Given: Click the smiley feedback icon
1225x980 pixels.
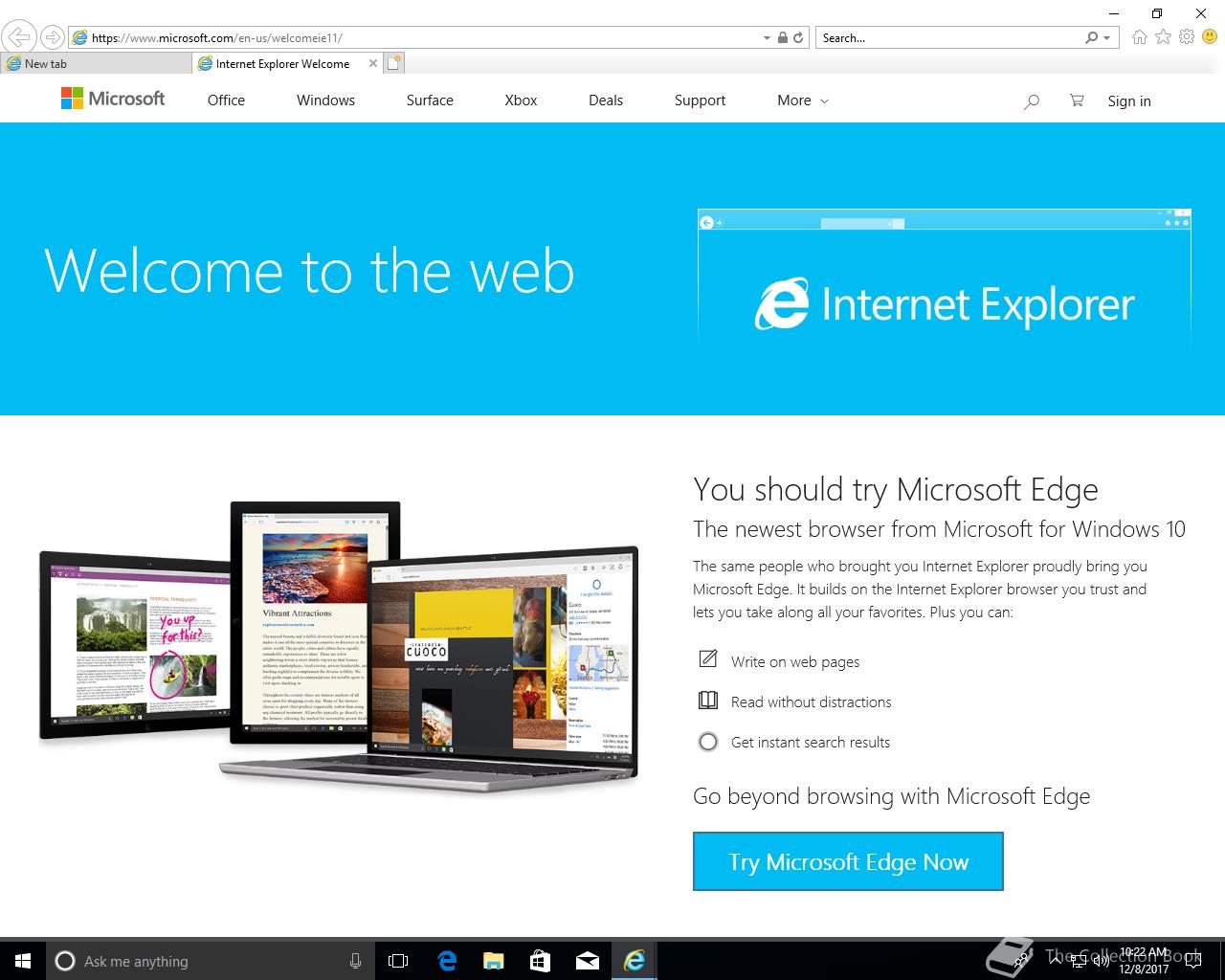Looking at the screenshot, I should (x=1210, y=37).
